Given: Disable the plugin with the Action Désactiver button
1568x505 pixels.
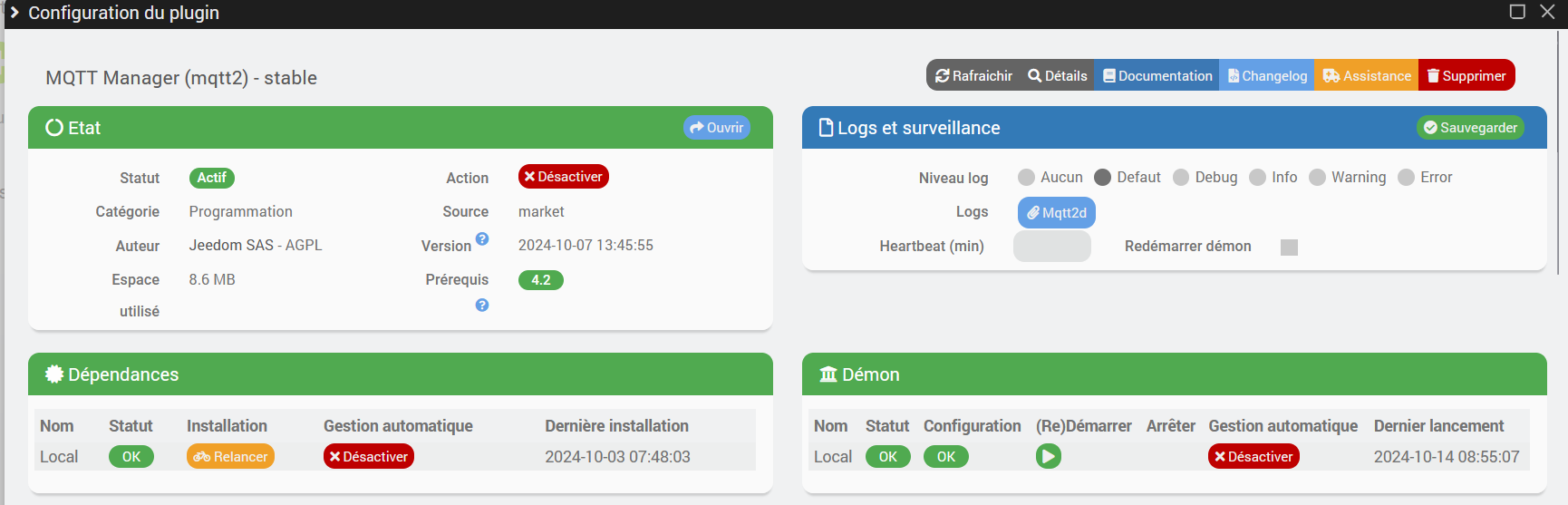Looking at the screenshot, I should [563, 177].
